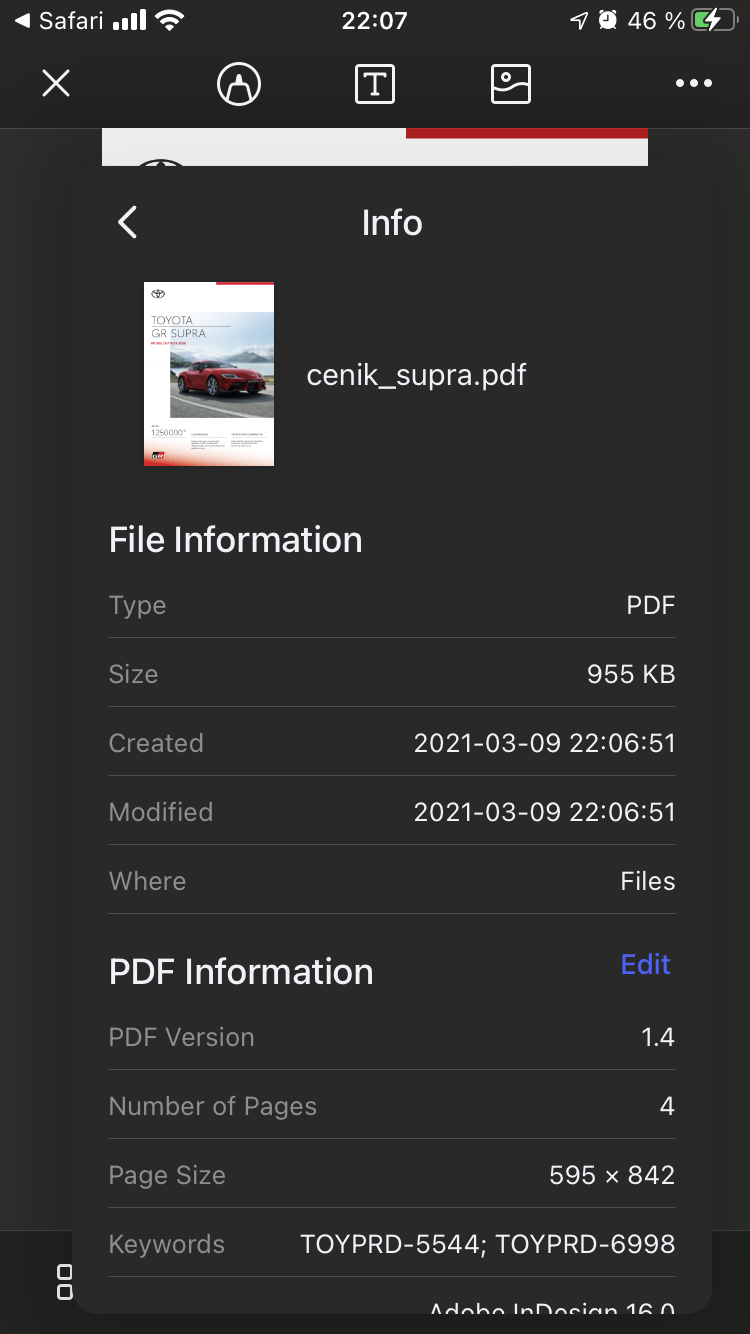Tap the Page Size 595 × 842 value

point(612,1175)
